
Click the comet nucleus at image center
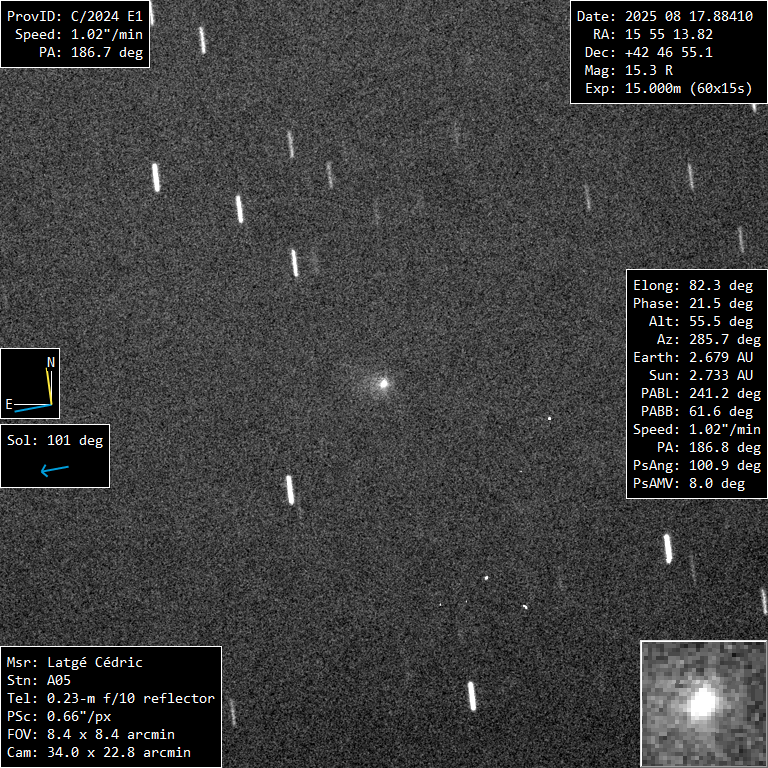384,384
